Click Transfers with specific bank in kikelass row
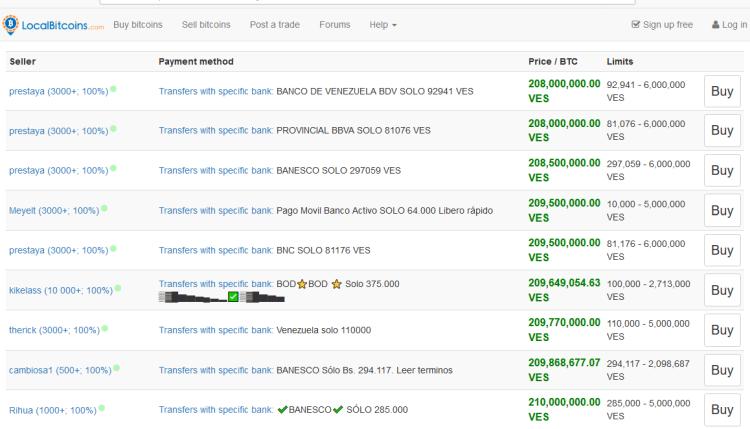Screen dimensions: 750x429 coord(216,284)
